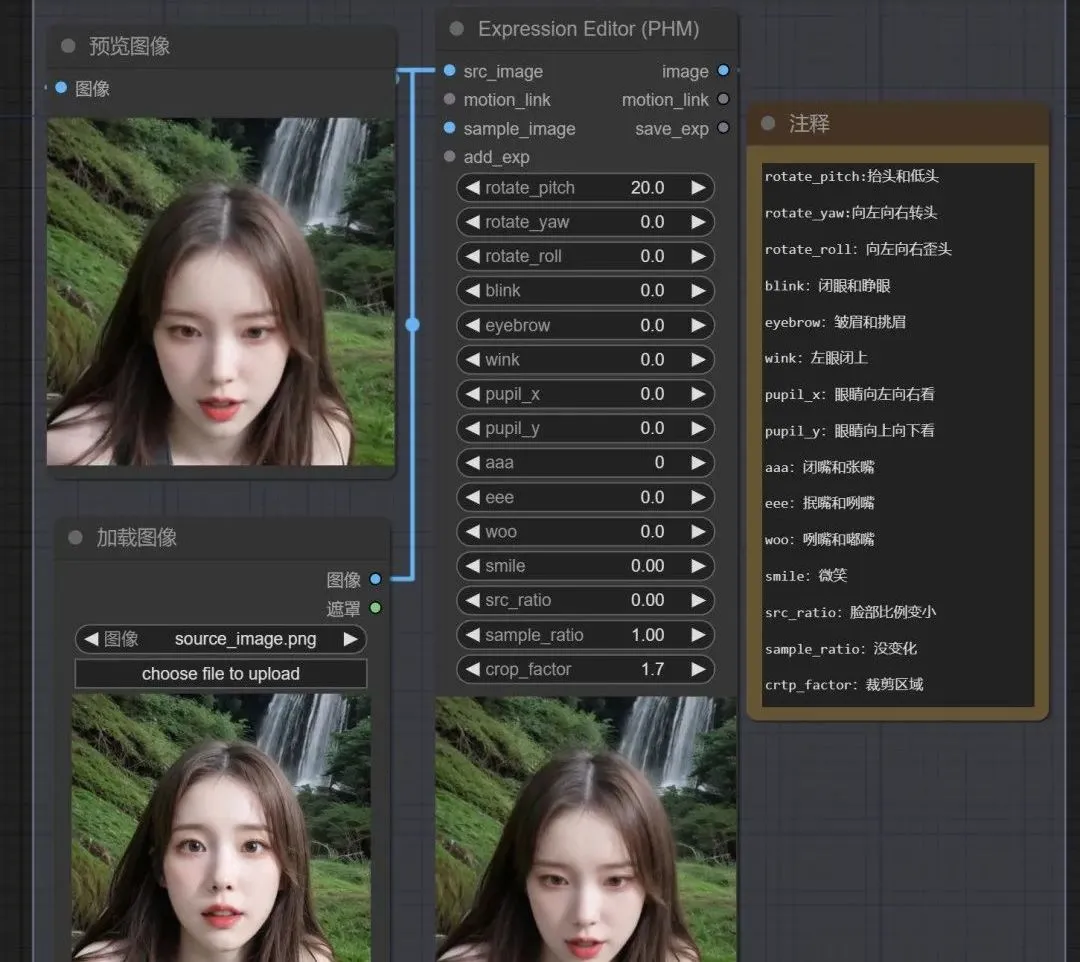Viewport: 1080px width, 962px height.
Task: Open the source_image.png file selector
Action: click(x=244, y=639)
